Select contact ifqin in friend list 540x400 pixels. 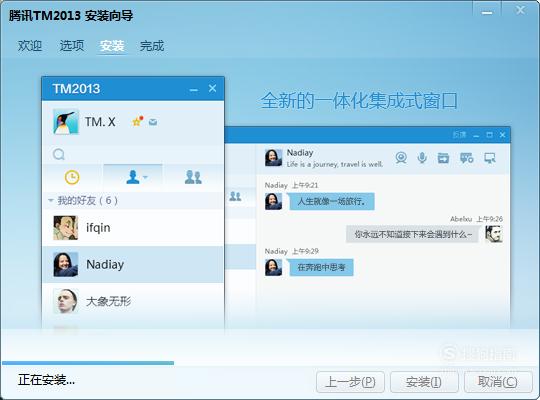tap(133, 228)
